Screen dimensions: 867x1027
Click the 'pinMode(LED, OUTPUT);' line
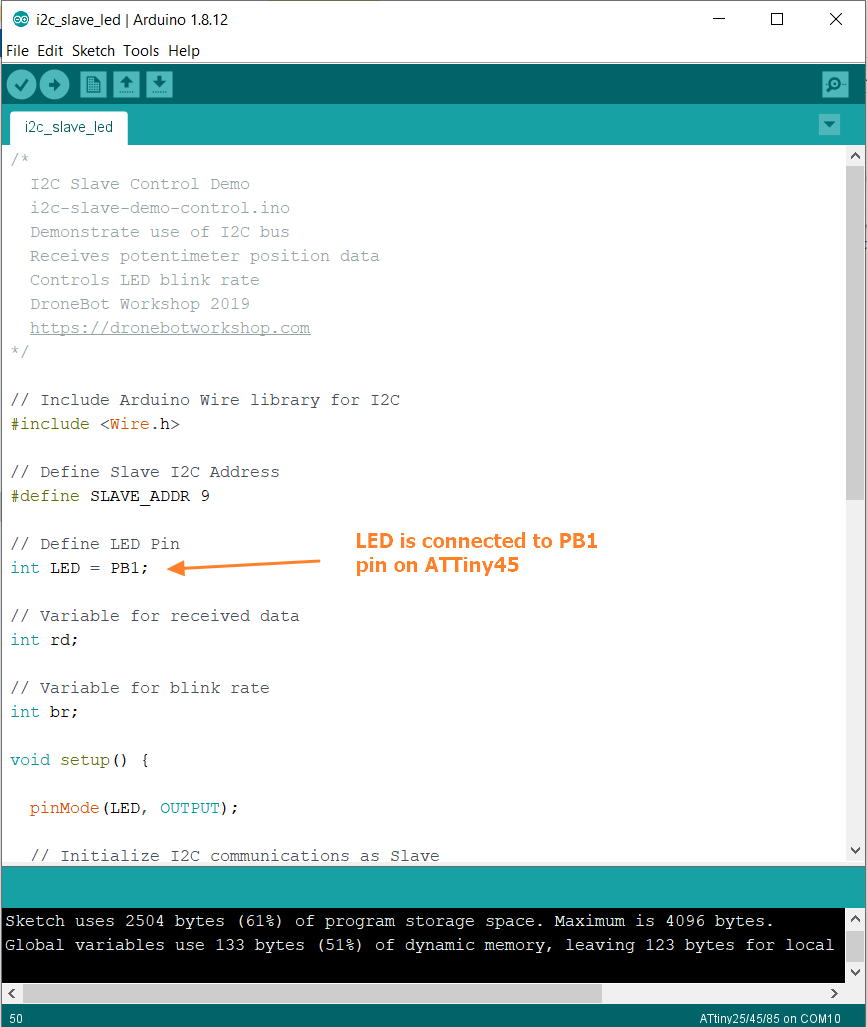134,808
